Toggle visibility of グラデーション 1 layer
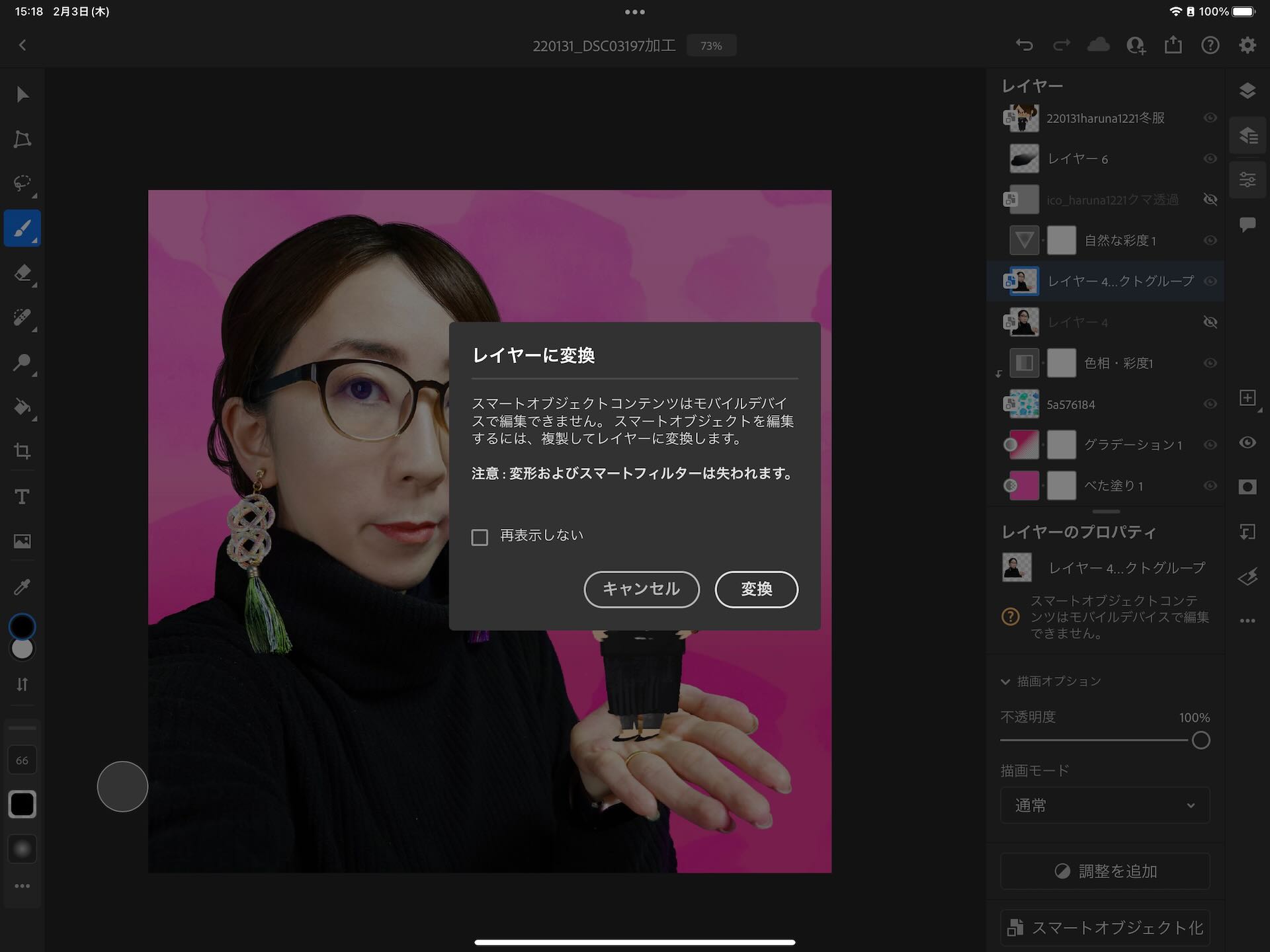 (x=1210, y=445)
